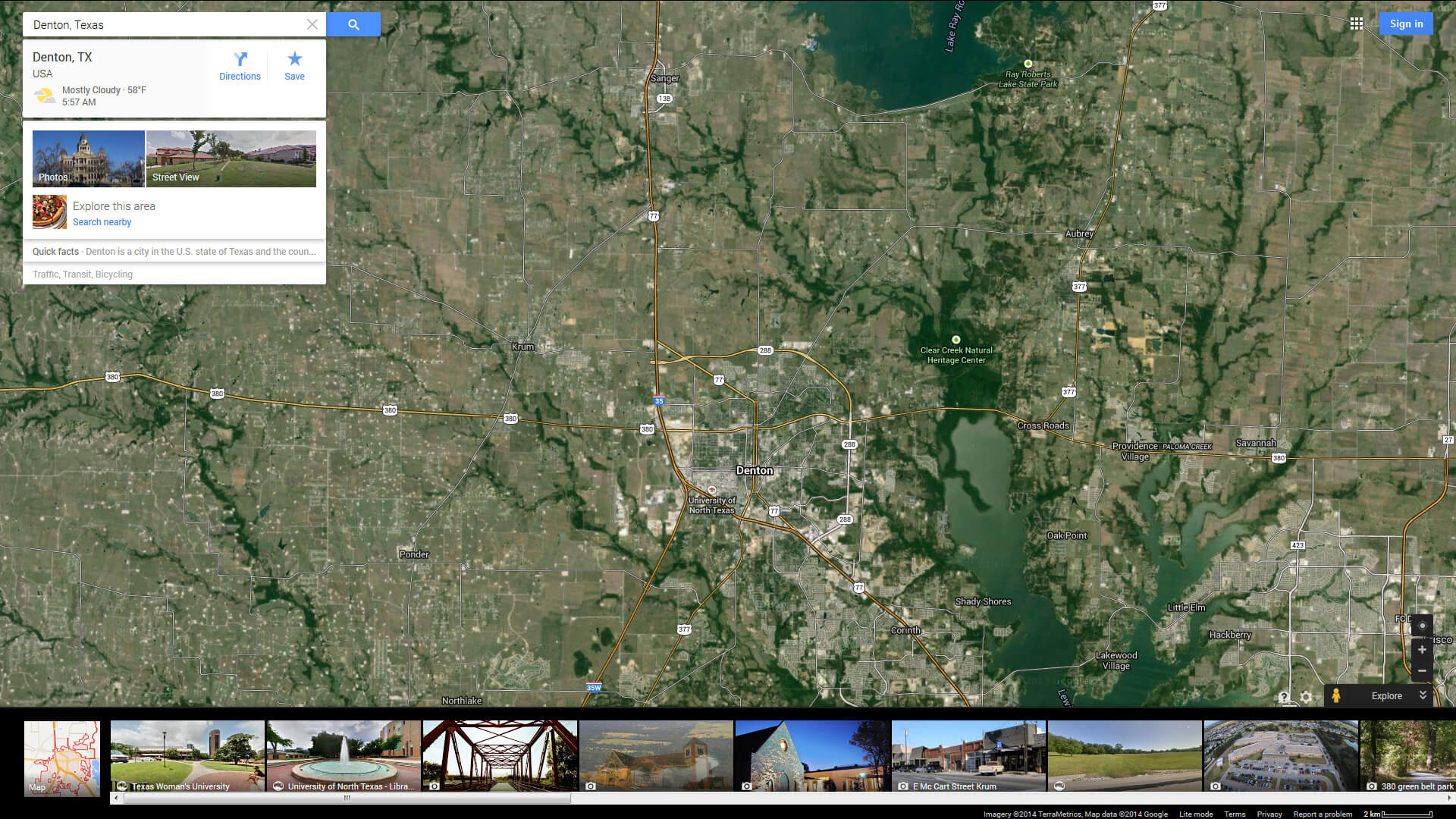This screenshot has height=819, width=1456.
Task: Click the imagery strip horizontal scrollbar
Action: click(x=347, y=798)
